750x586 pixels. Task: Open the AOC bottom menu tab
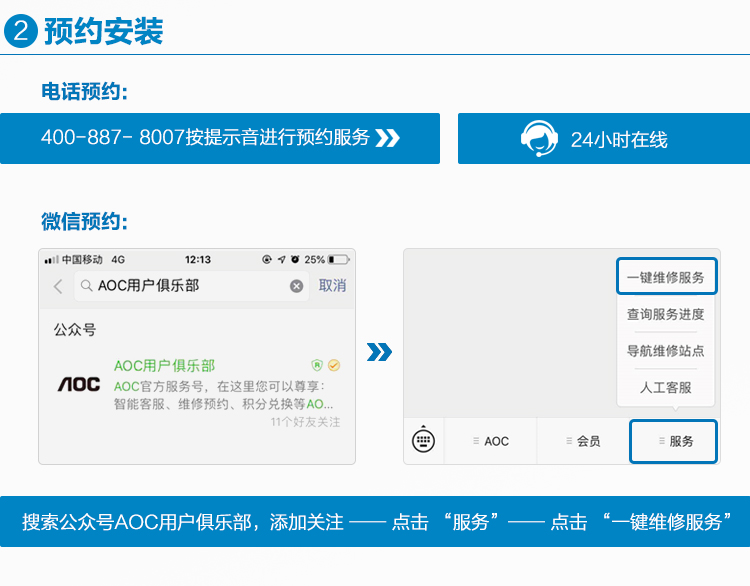491,441
